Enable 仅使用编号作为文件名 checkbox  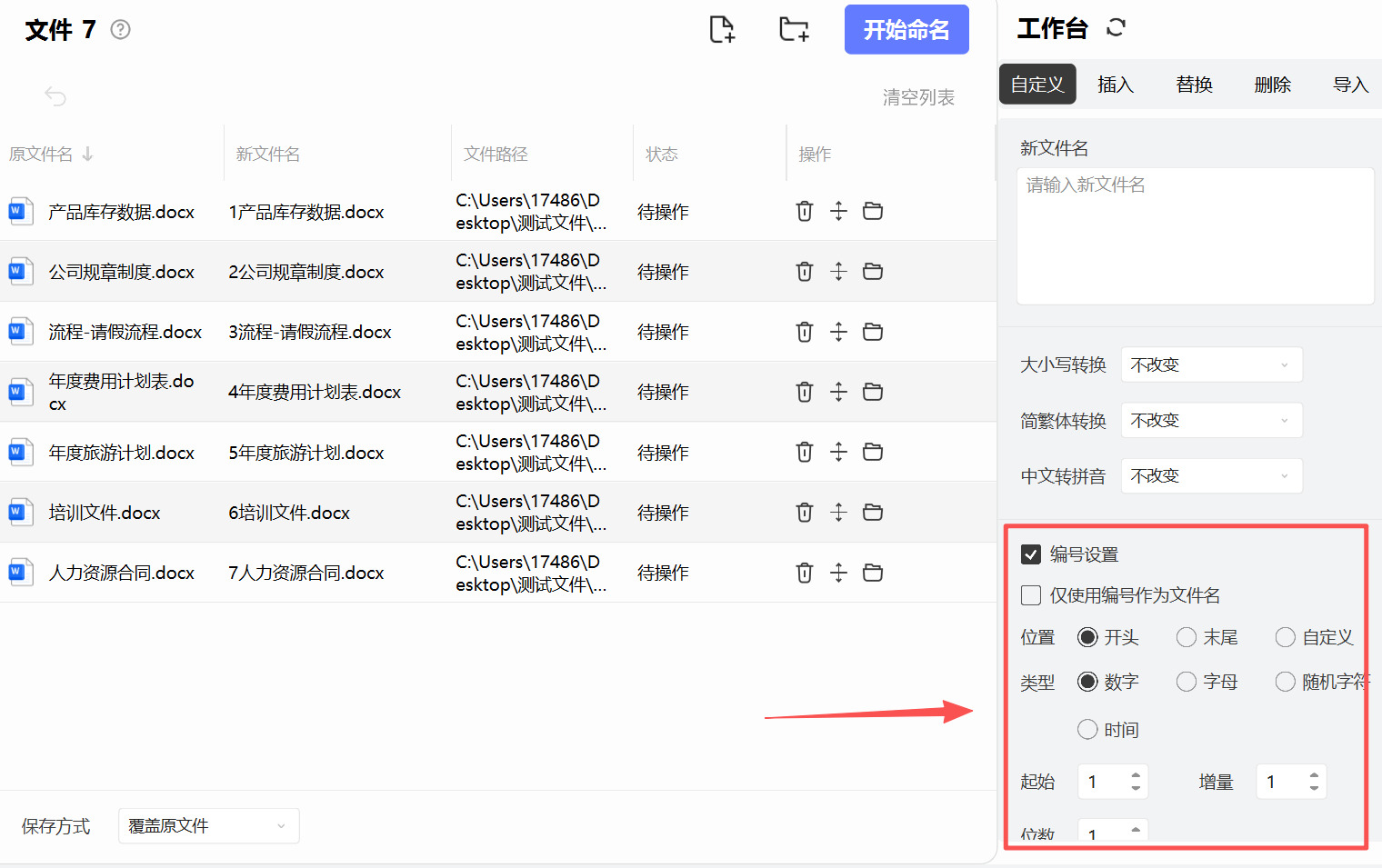[1031, 595]
